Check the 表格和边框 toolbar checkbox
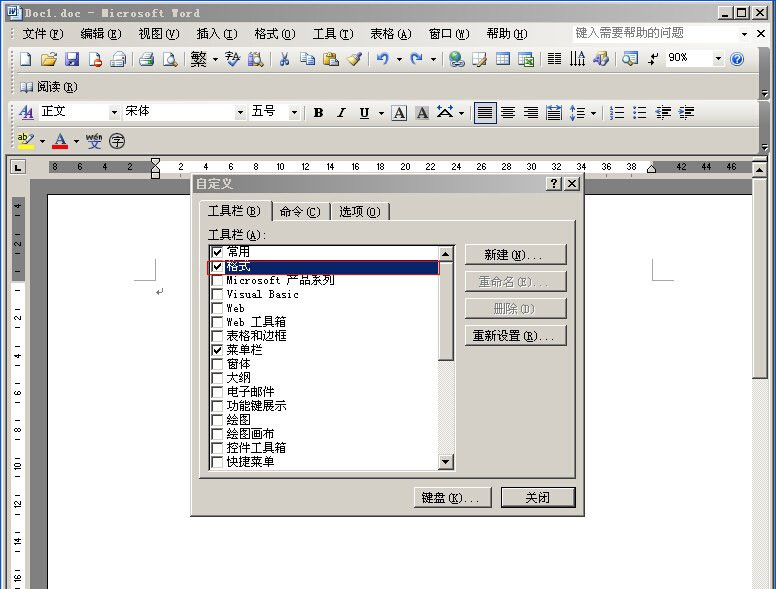 (217, 337)
